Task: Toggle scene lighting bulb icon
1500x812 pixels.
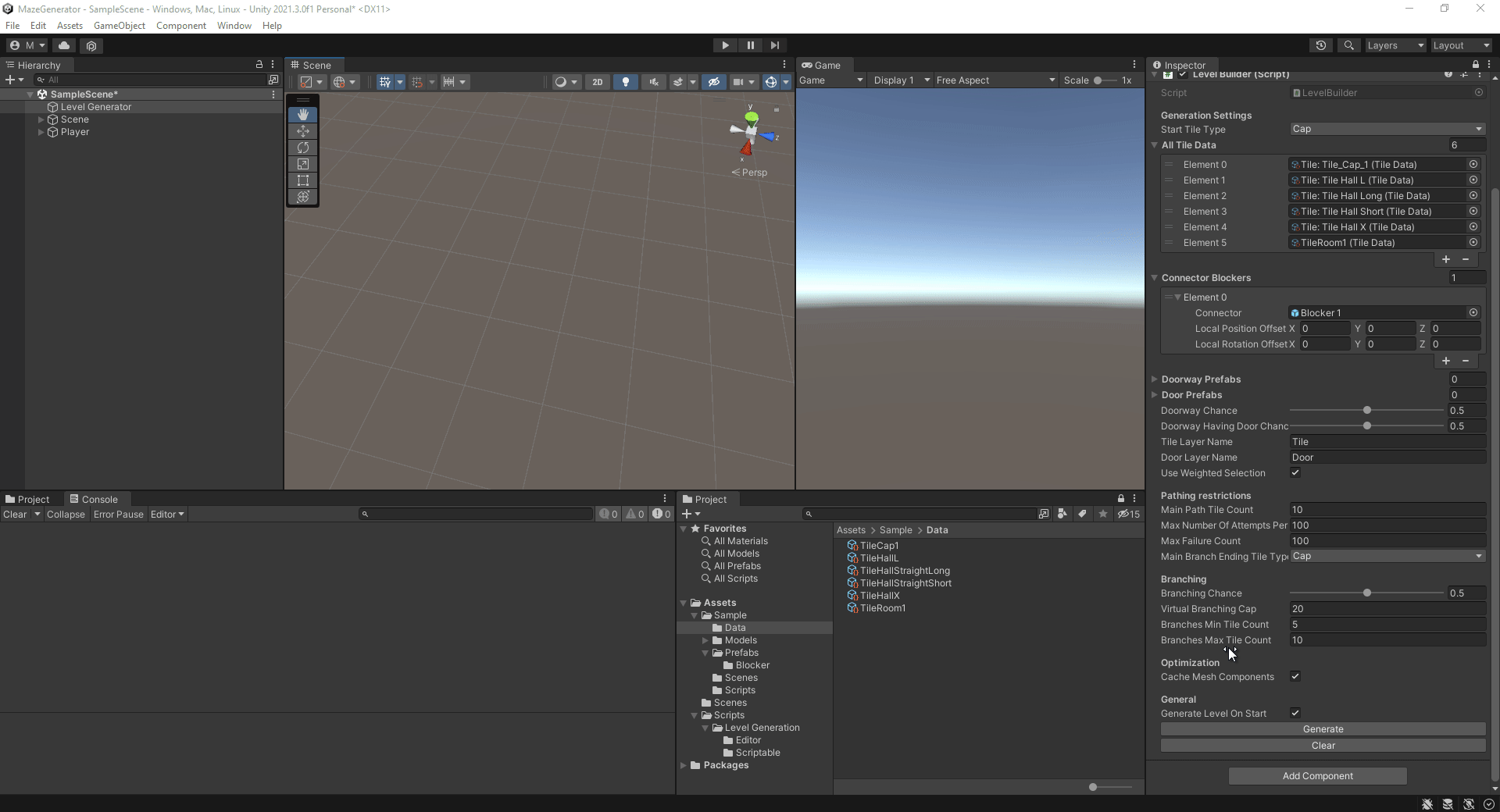Action: point(626,81)
